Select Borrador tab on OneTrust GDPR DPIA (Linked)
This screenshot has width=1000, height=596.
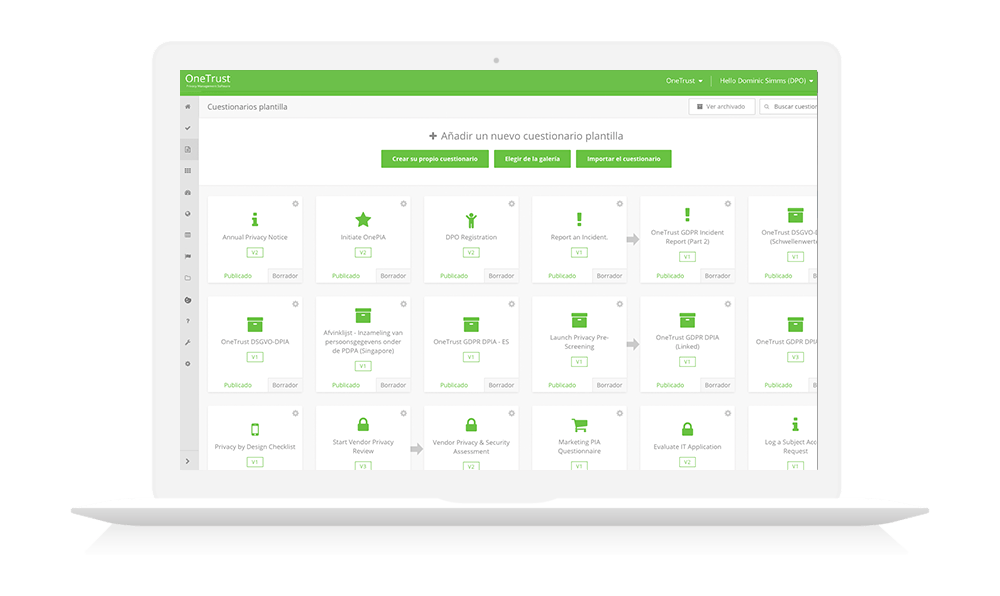tap(717, 385)
